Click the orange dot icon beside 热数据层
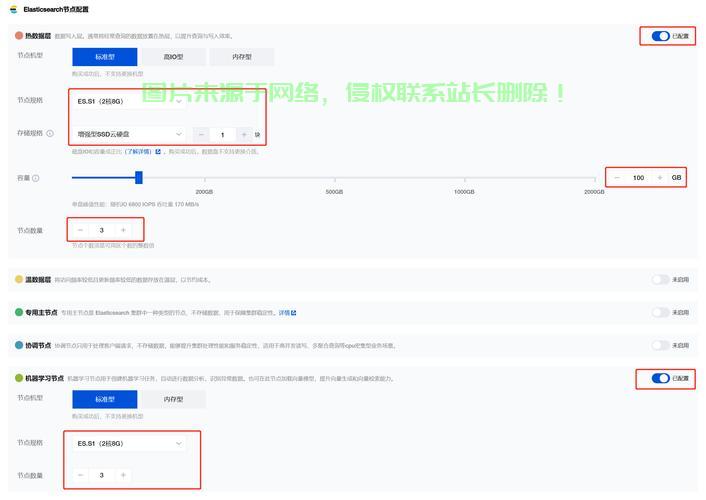Screen dimensions: 706x500 pyautogui.click(x=19, y=36)
